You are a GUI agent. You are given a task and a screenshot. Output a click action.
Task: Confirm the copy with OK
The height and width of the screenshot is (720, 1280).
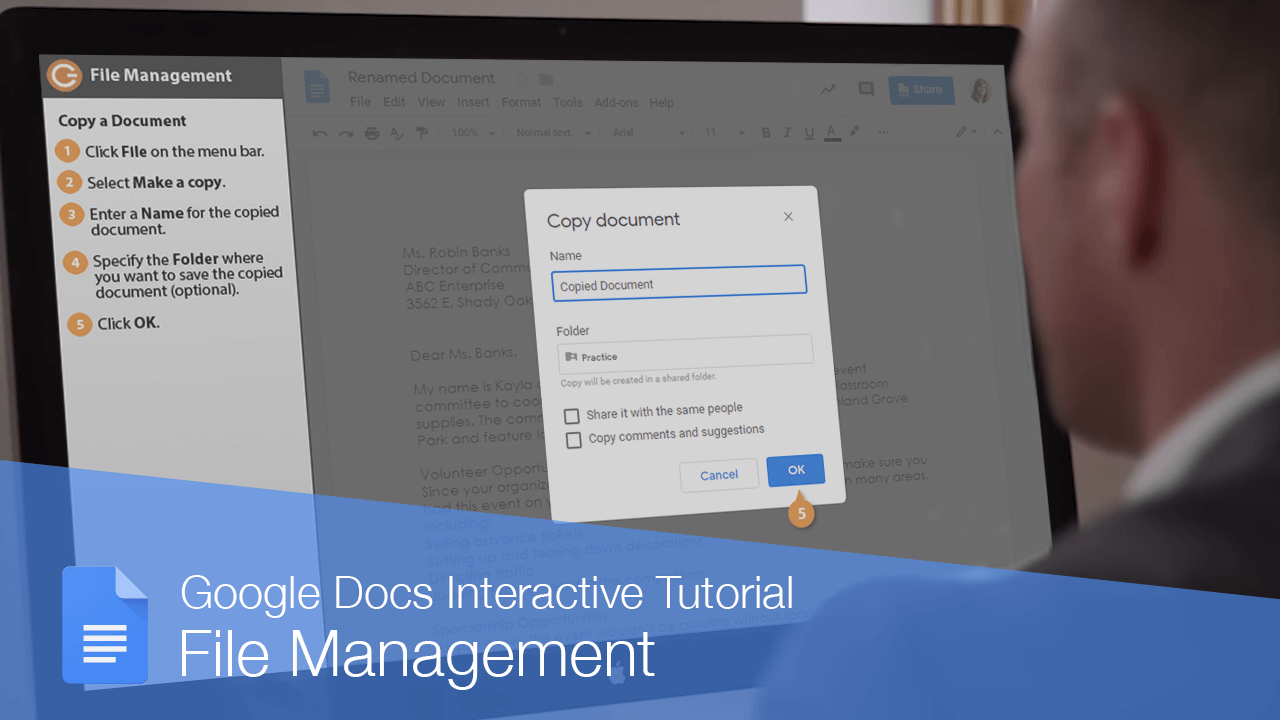[x=795, y=470]
